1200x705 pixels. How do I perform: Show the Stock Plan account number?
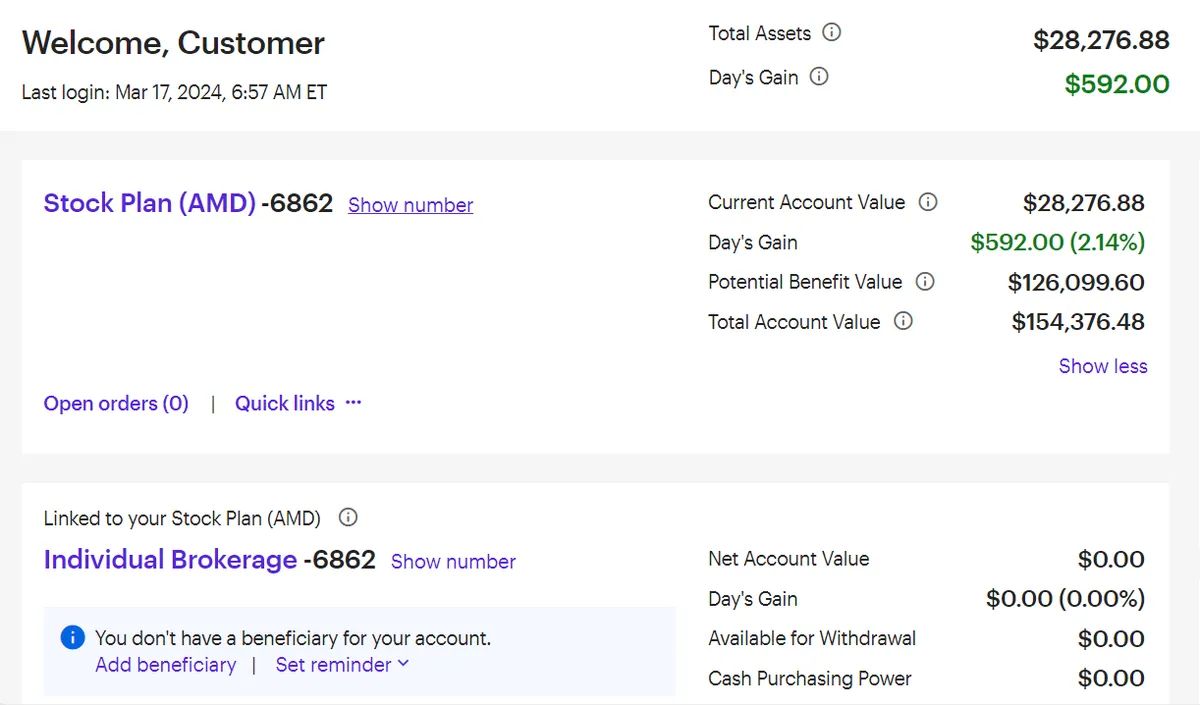(410, 205)
